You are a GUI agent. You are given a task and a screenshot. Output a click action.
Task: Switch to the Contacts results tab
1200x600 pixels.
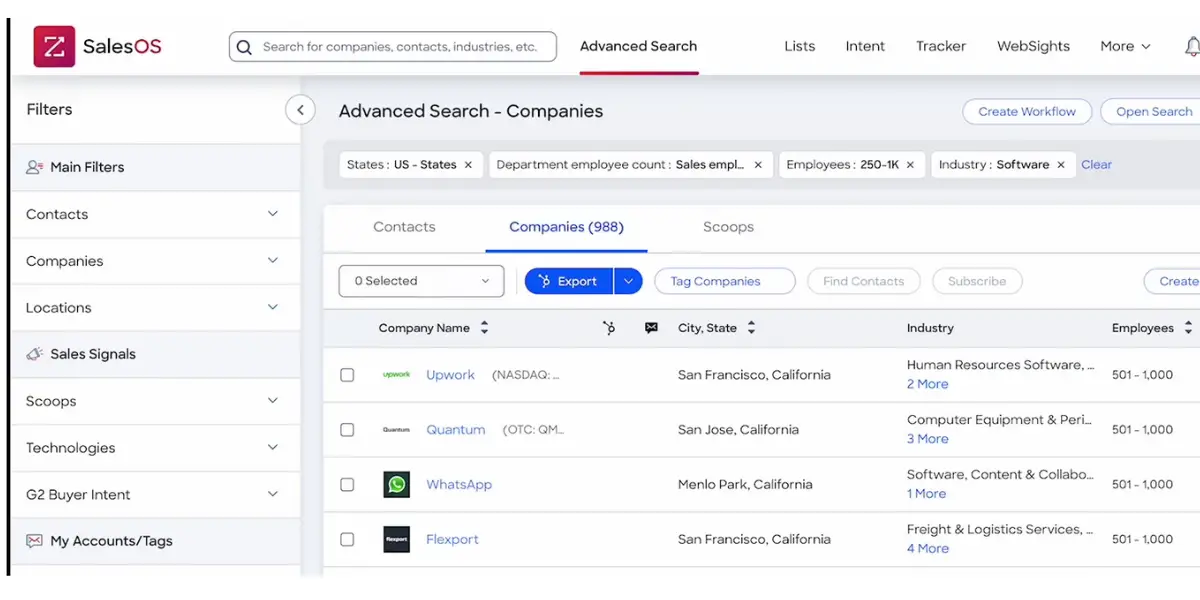(404, 227)
